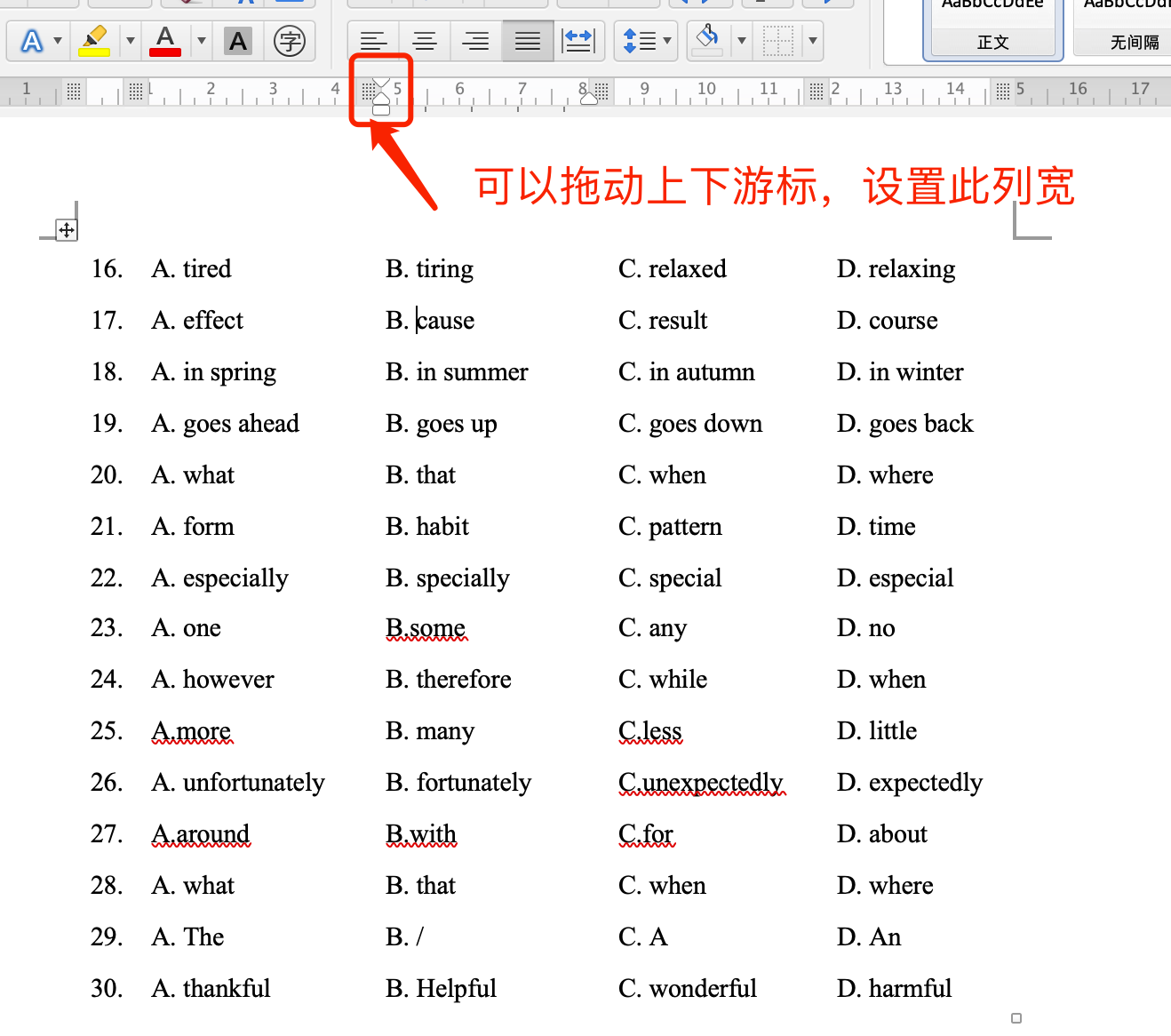Click the red font color swatch
This screenshot has width=1171, height=1036.
pyautogui.click(x=164, y=51)
